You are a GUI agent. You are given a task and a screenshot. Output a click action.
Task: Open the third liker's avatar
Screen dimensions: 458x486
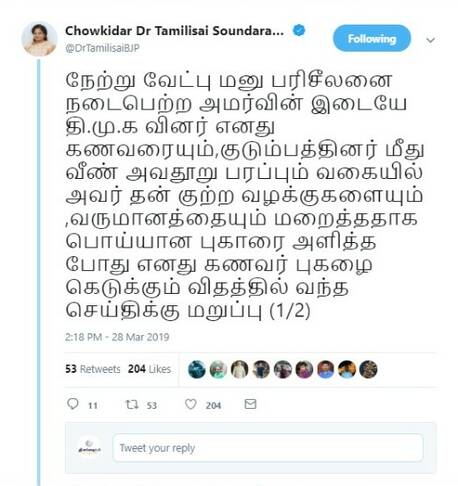pos(240,369)
